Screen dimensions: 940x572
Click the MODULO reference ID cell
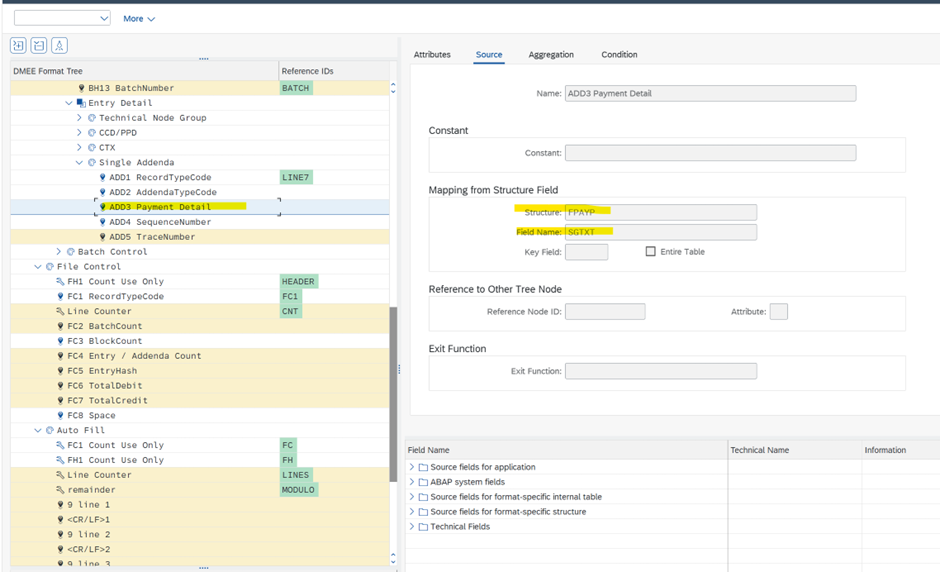tap(298, 490)
